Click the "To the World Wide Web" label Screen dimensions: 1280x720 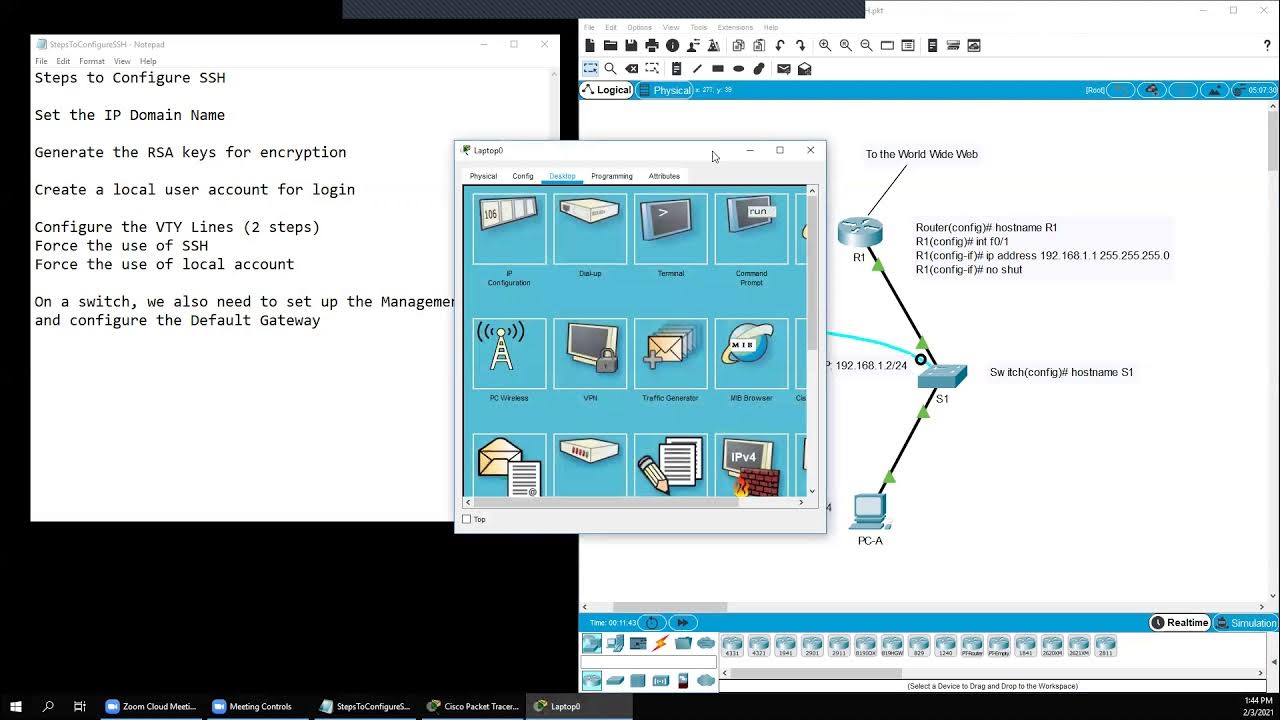921,154
